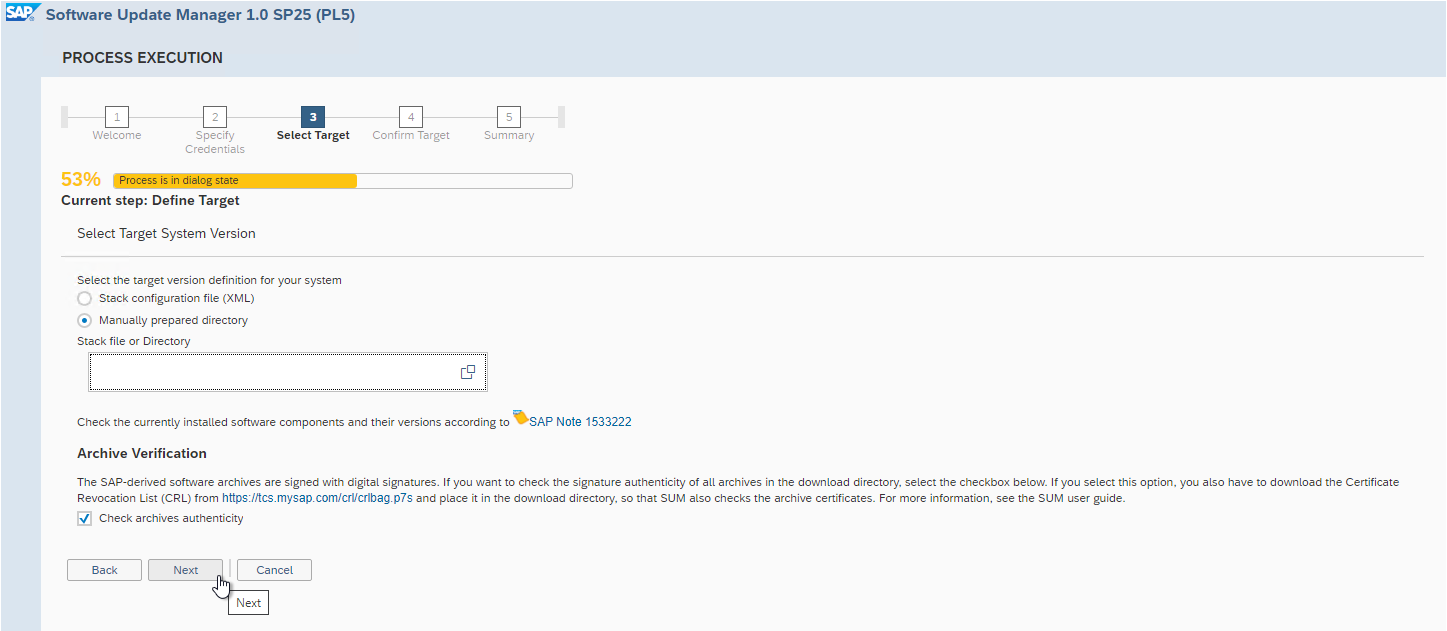Viewport: 1447px width, 631px height.
Task: Click the 53% progress percentage
Action: tap(81, 180)
